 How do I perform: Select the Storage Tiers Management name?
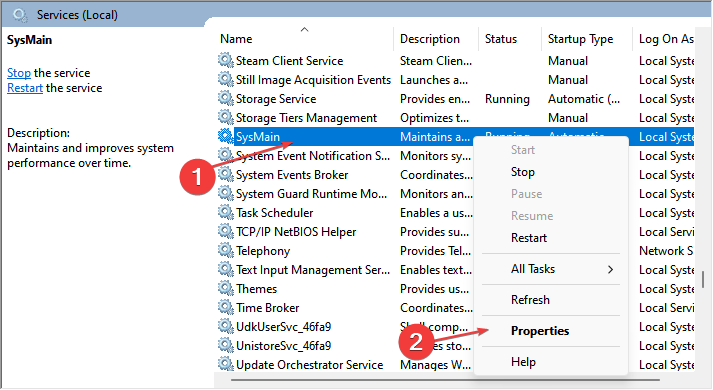point(306,118)
